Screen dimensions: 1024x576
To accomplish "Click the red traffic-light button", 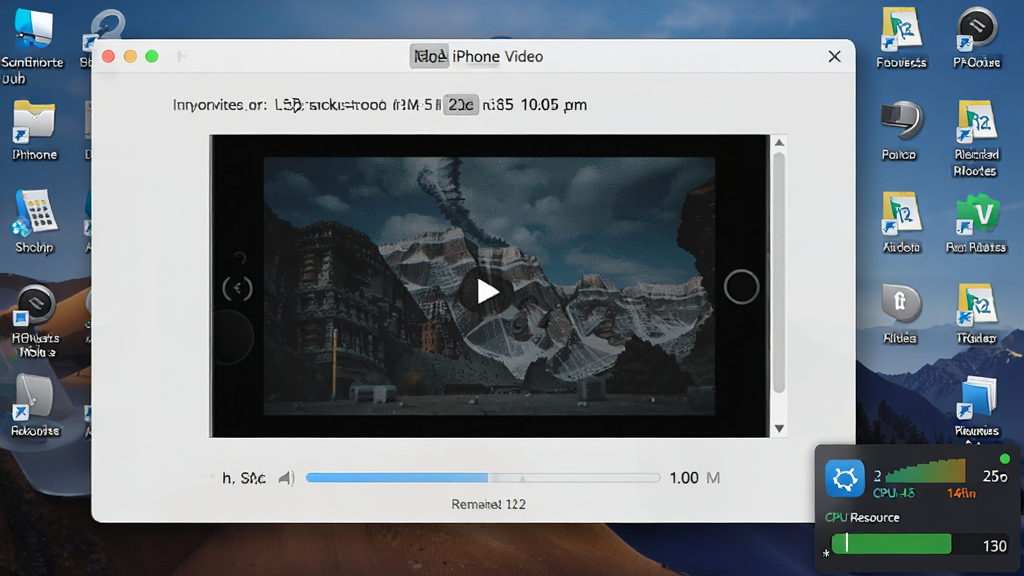I will tap(108, 56).
